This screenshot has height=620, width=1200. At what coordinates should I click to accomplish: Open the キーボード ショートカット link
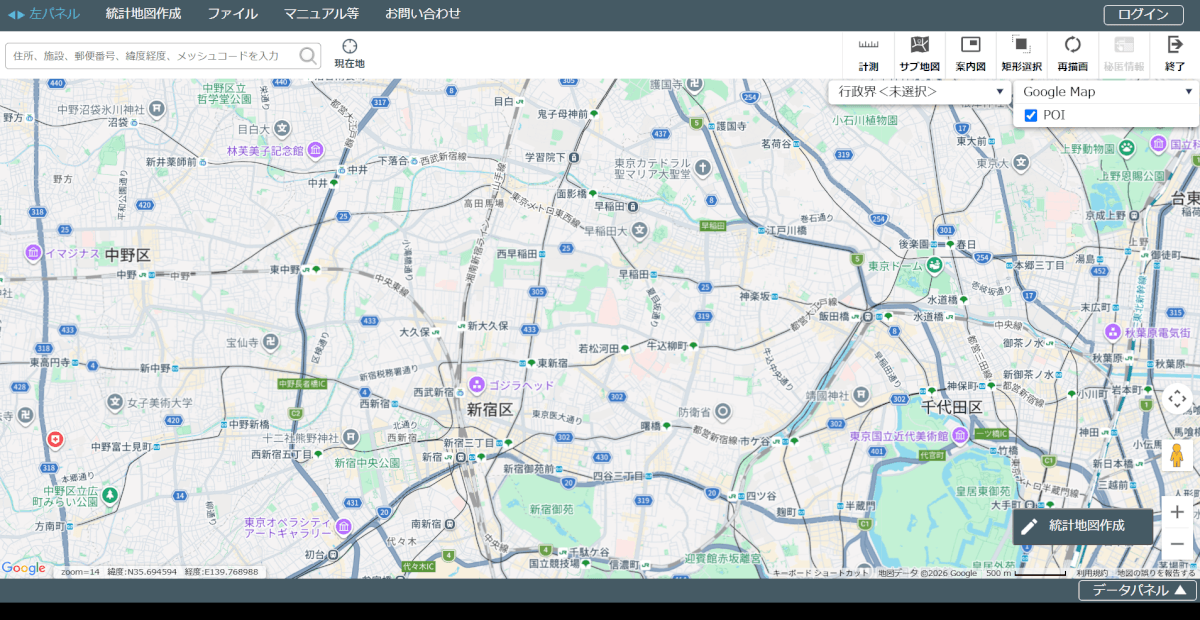pyautogui.click(x=821, y=573)
